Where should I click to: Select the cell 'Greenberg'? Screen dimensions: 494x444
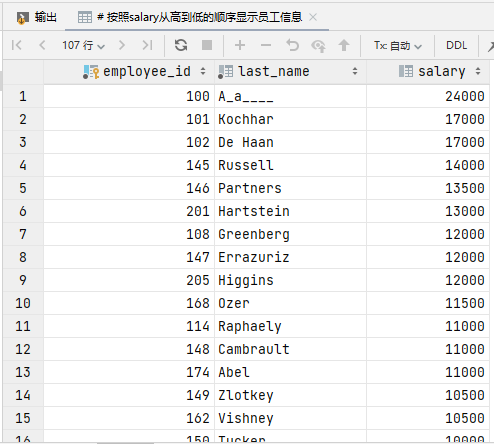pos(290,234)
